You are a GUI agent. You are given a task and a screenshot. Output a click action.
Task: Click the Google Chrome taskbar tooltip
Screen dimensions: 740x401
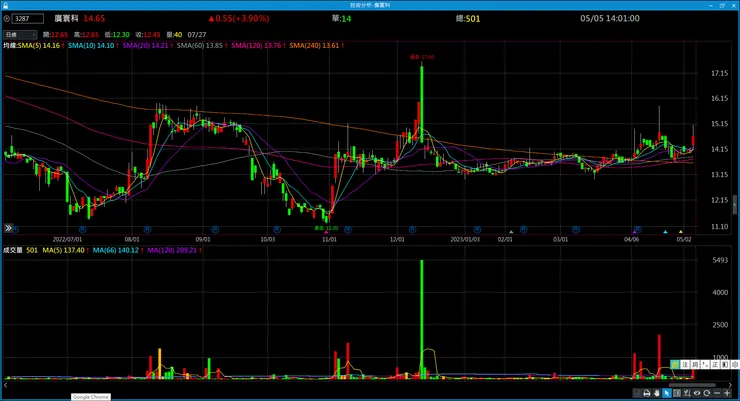[x=91, y=397]
